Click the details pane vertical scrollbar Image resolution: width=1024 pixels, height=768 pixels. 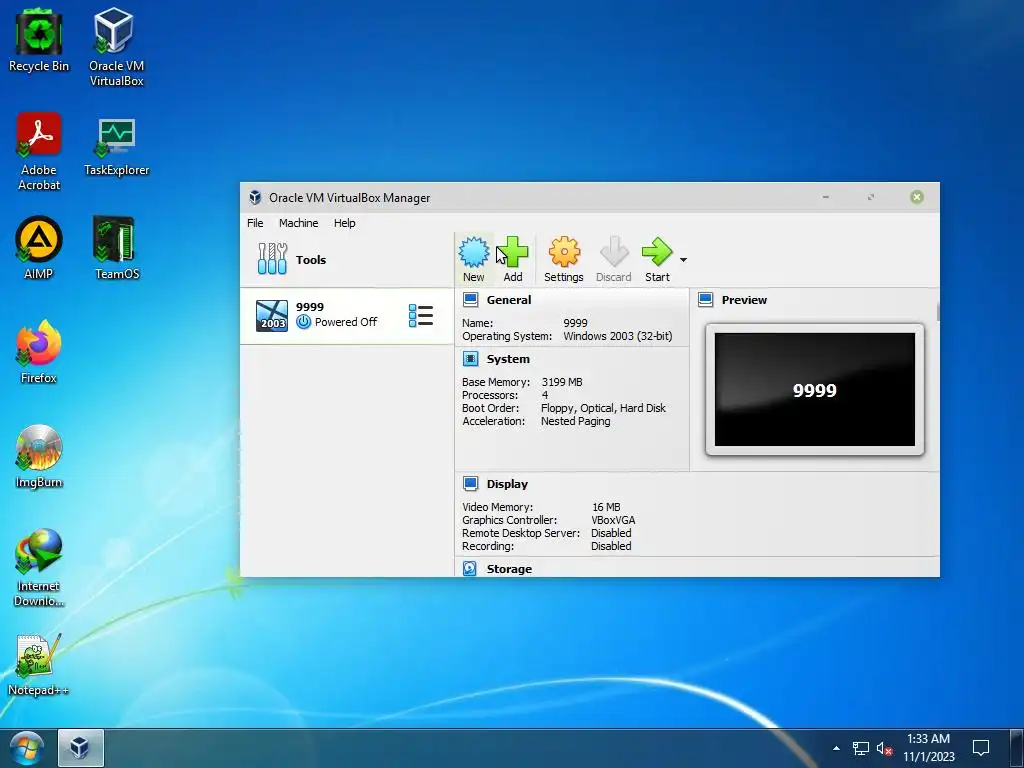tap(938, 311)
